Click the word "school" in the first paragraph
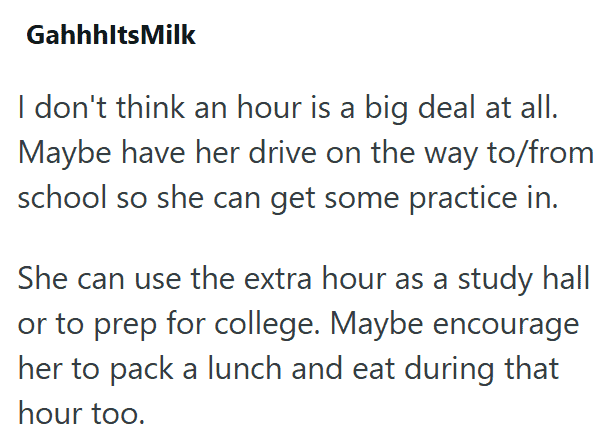The height and width of the screenshot is (447, 603). tap(59, 197)
